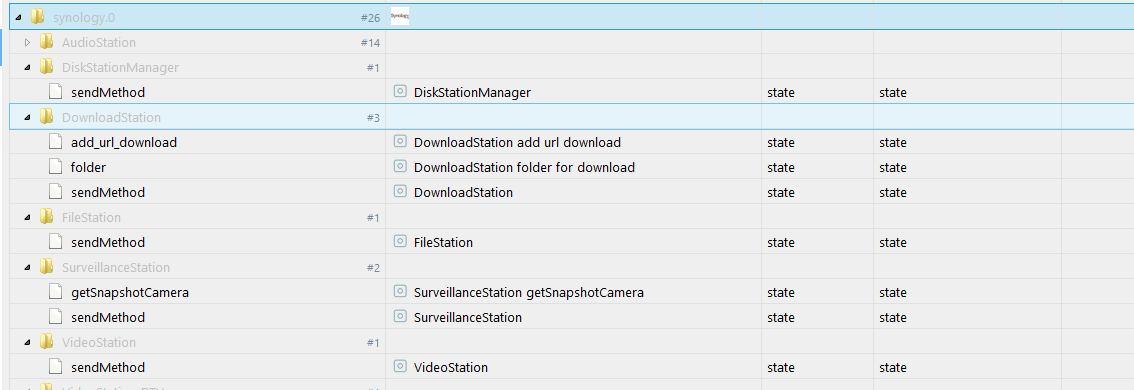Viewport: 1134px width, 390px height.
Task: Click the getSnapshotCamera file icon
Action: (x=55, y=292)
